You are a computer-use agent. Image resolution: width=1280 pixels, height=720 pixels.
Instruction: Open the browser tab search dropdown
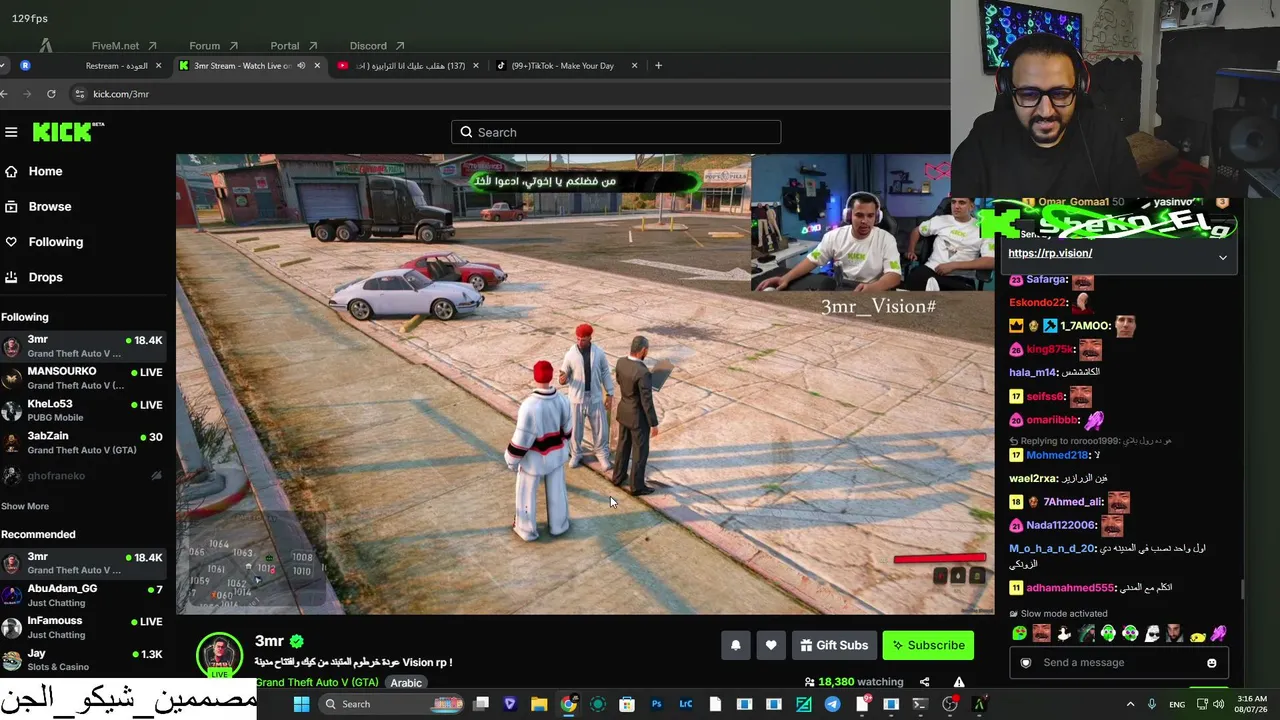click(x=4, y=66)
